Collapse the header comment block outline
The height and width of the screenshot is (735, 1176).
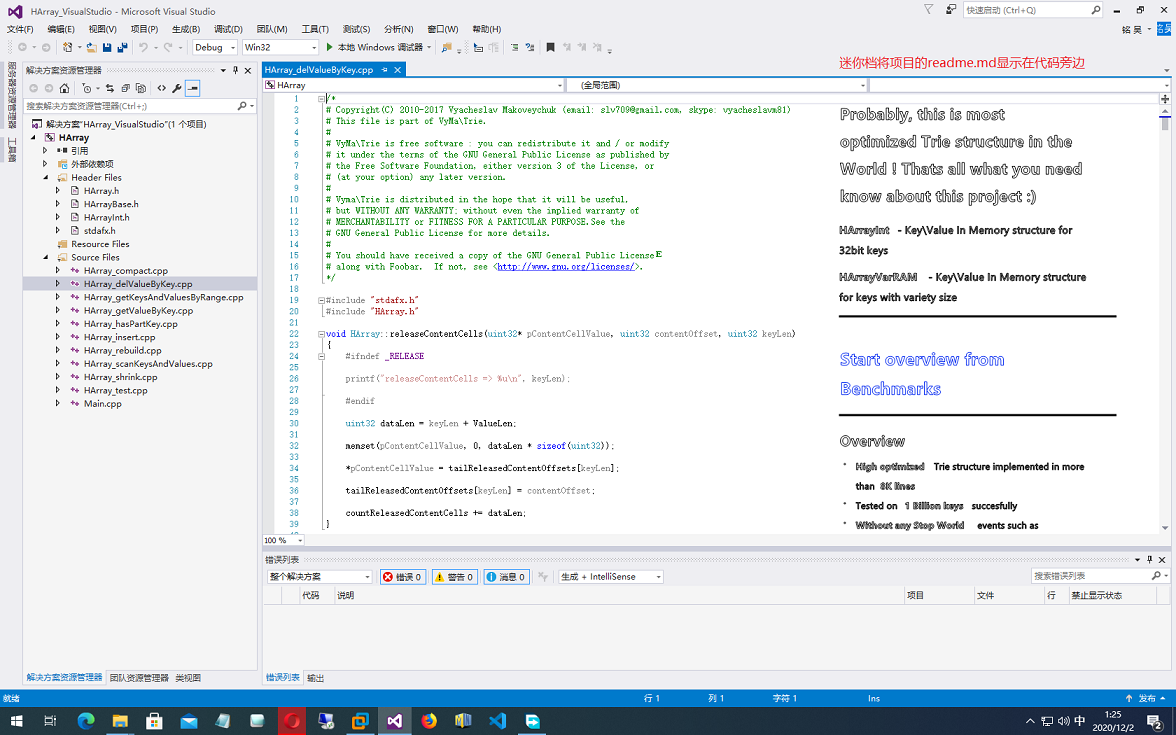(x=322, y=99)
